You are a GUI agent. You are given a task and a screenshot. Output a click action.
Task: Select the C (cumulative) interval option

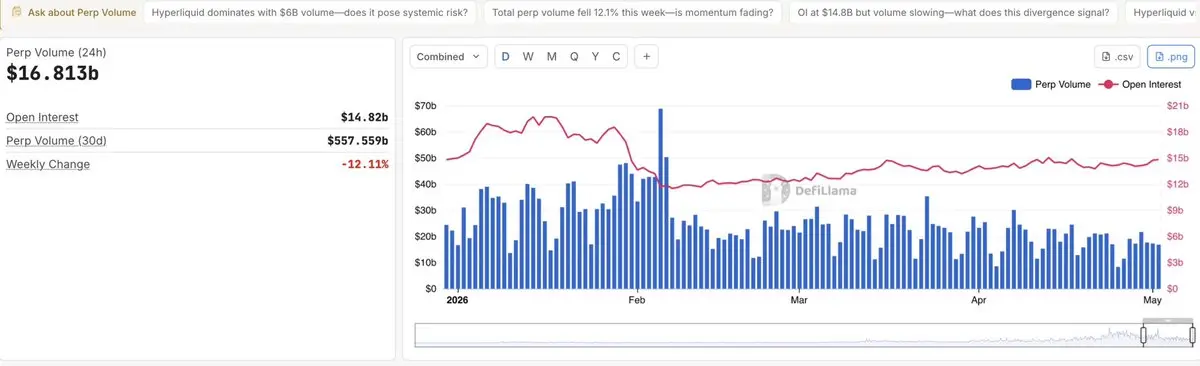point(616,57)
